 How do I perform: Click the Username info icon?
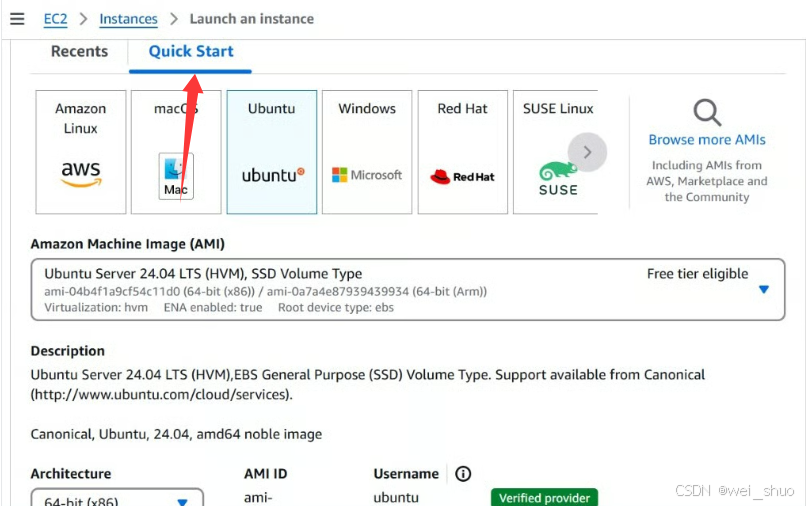463,474
